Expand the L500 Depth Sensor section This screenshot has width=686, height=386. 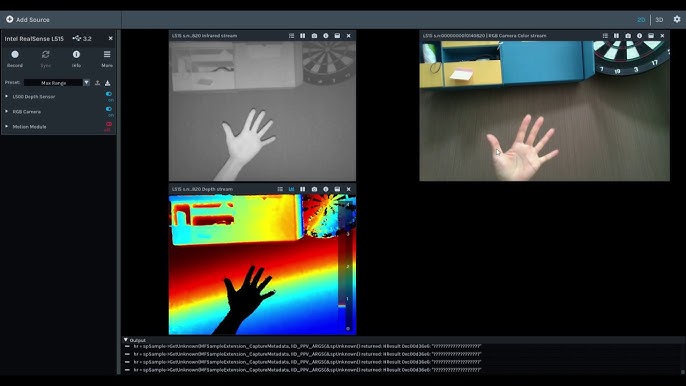[x=7, y=96]
